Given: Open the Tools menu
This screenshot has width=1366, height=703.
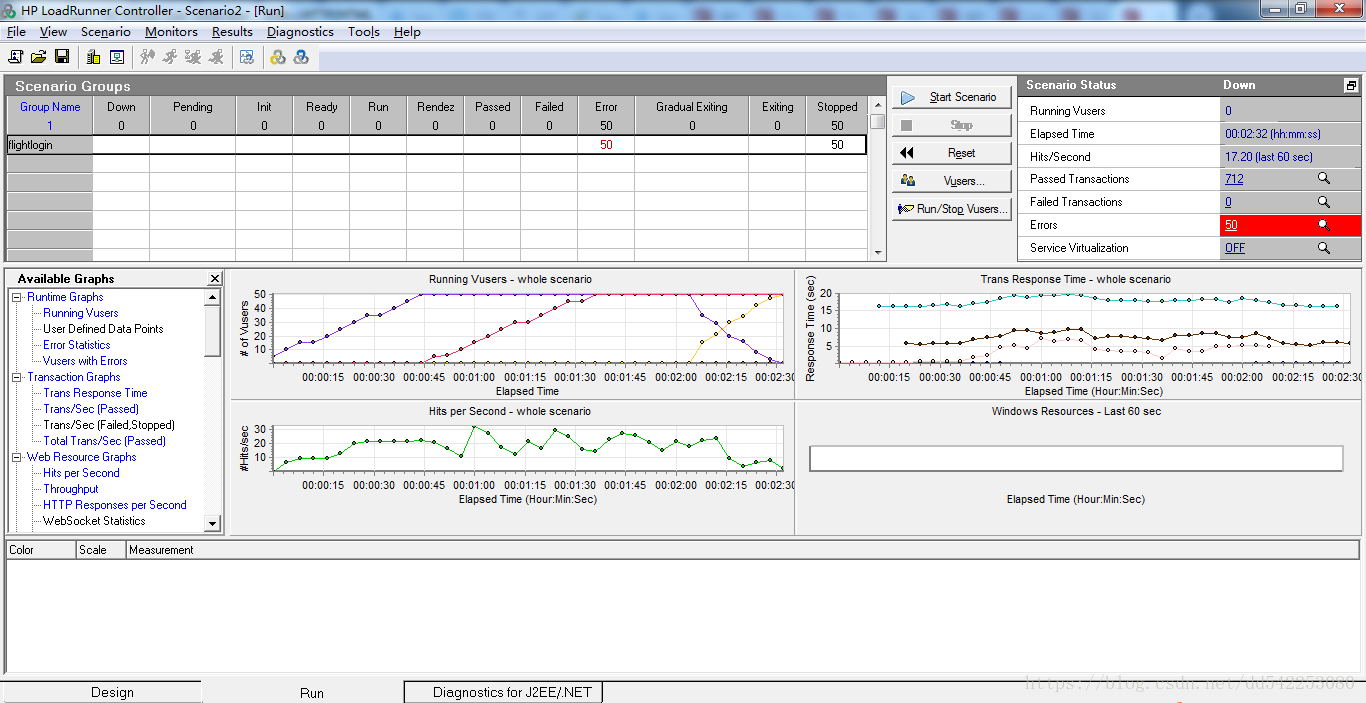Looking at the screenshot, I should point(364,32).
